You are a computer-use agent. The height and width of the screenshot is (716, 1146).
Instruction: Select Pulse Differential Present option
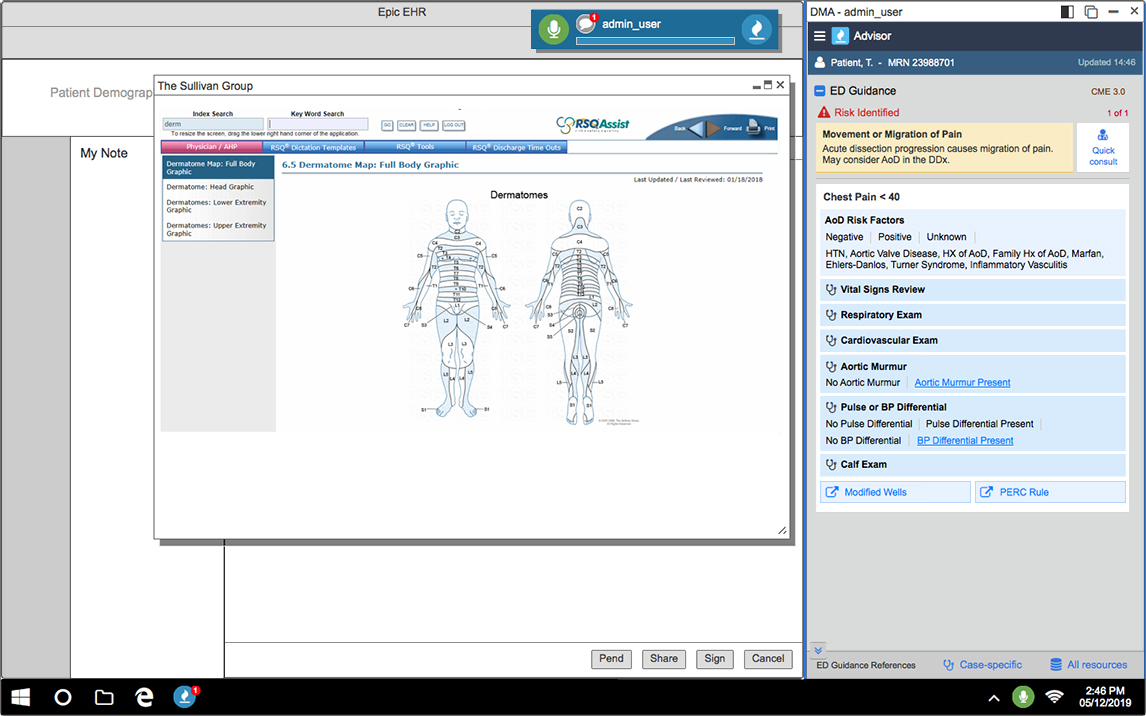tap(979, 424)
